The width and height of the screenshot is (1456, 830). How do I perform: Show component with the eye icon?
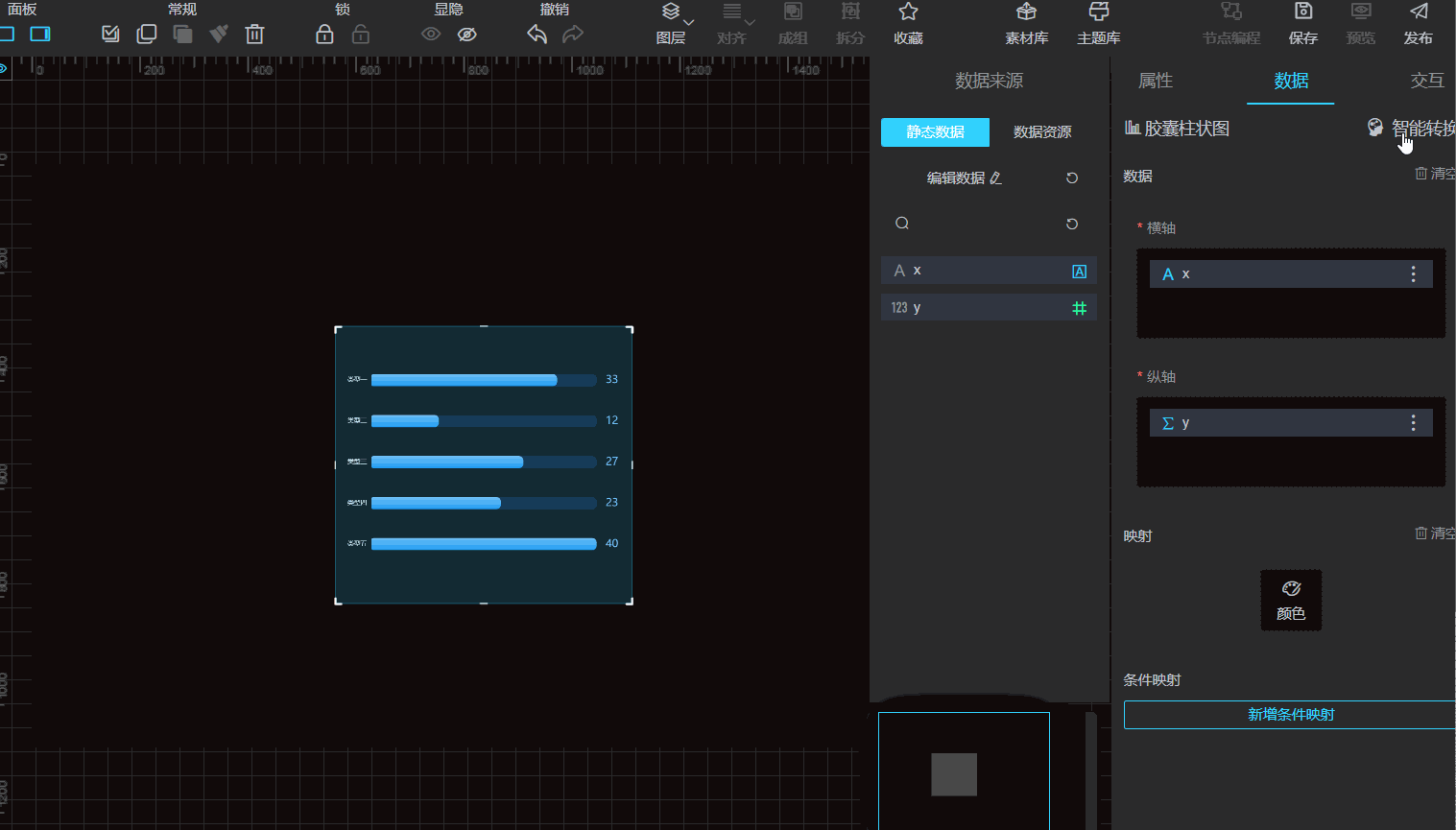pos(431,35)
